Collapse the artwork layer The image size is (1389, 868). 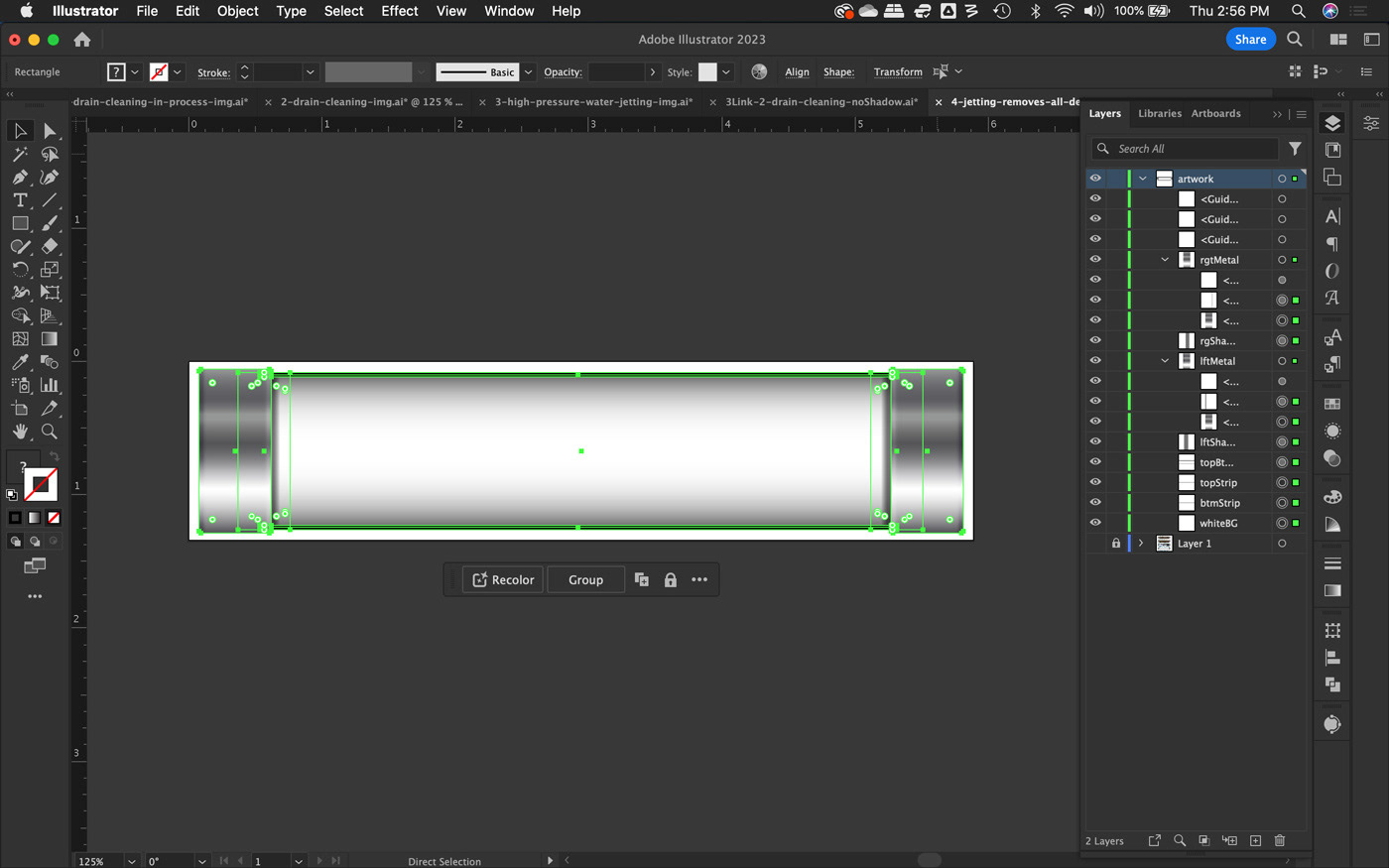(1142, 179)
